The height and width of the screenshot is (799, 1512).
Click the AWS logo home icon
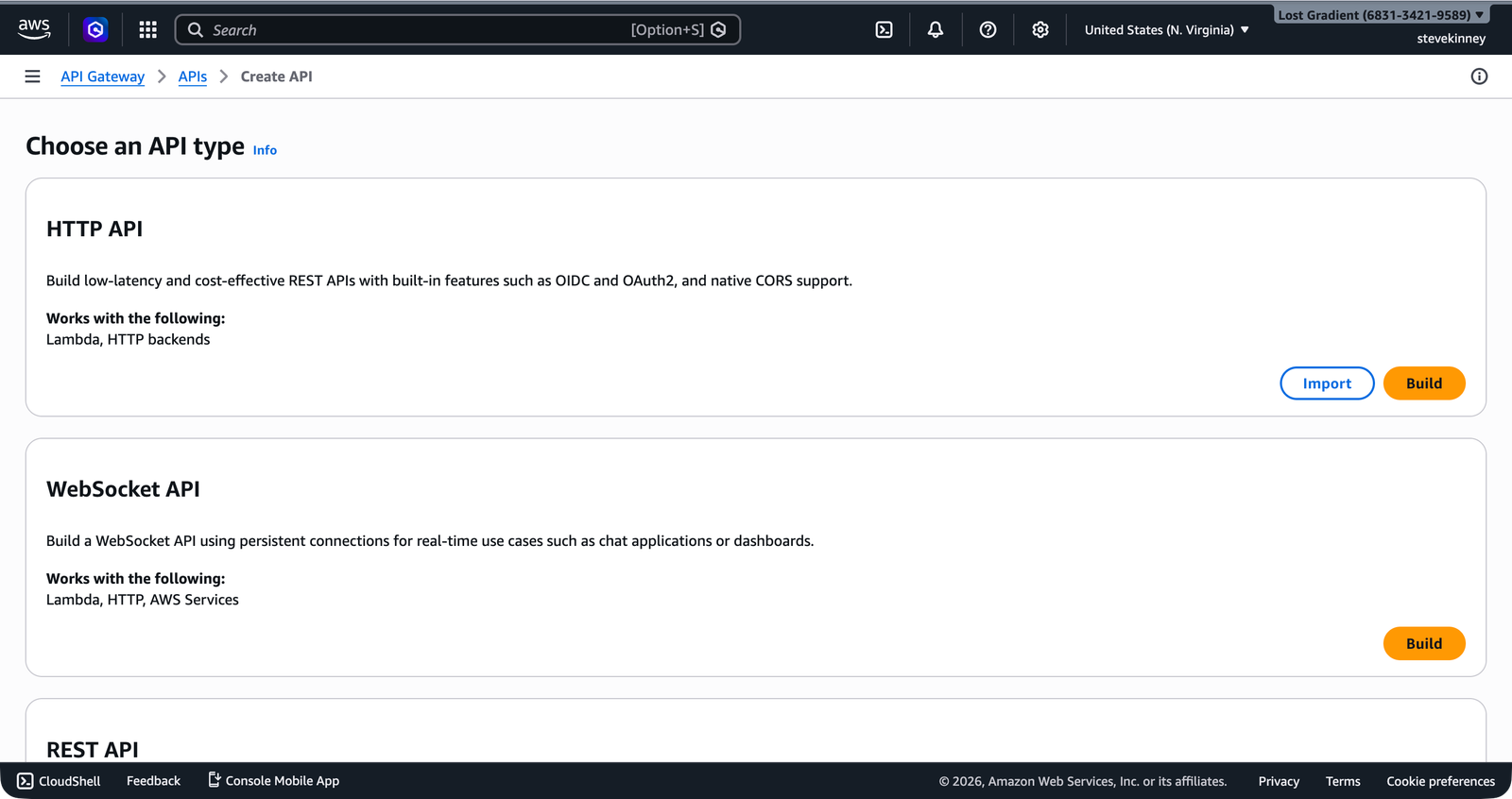click(34, 29)
